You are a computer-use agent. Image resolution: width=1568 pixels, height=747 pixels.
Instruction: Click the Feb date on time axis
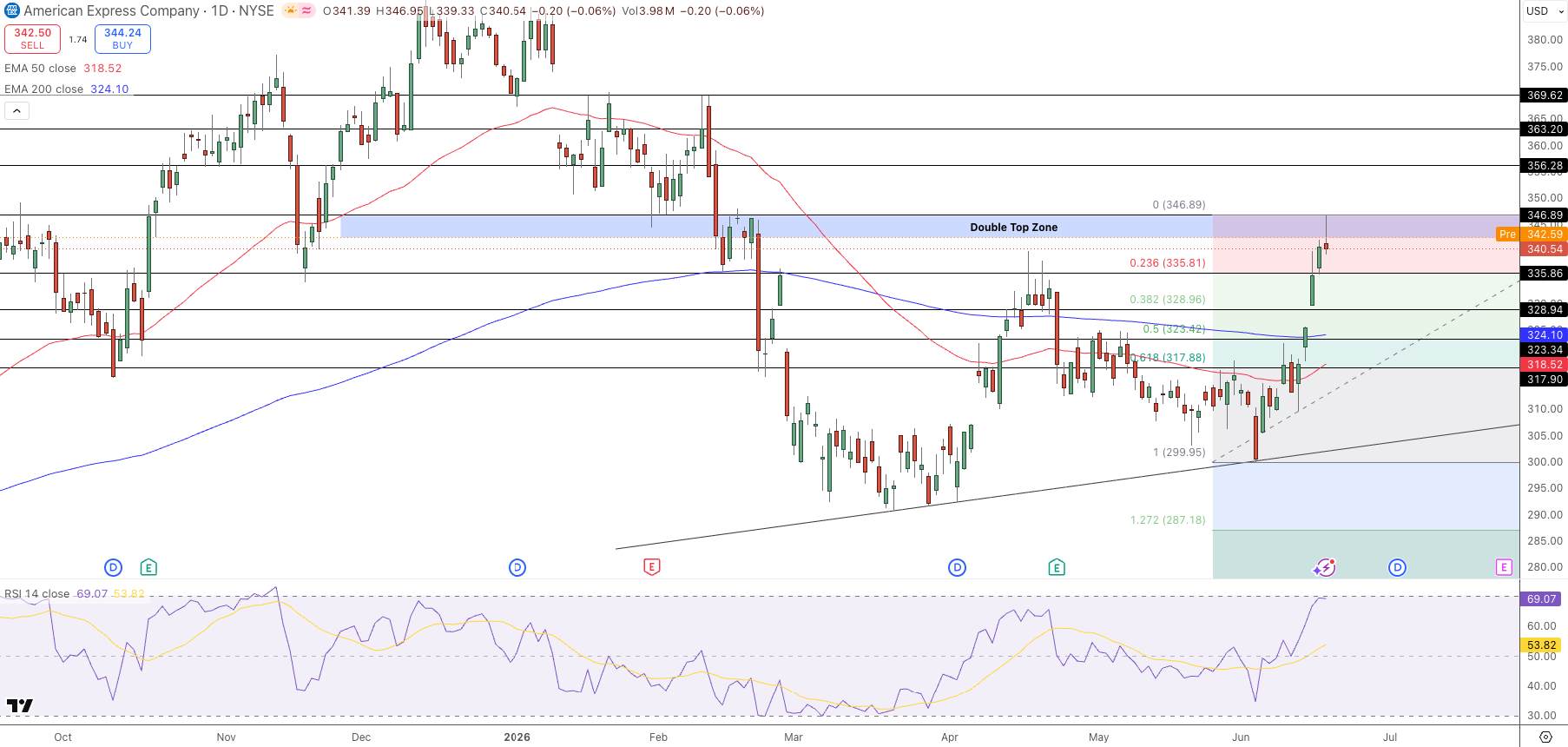click(x=658, y=737)
